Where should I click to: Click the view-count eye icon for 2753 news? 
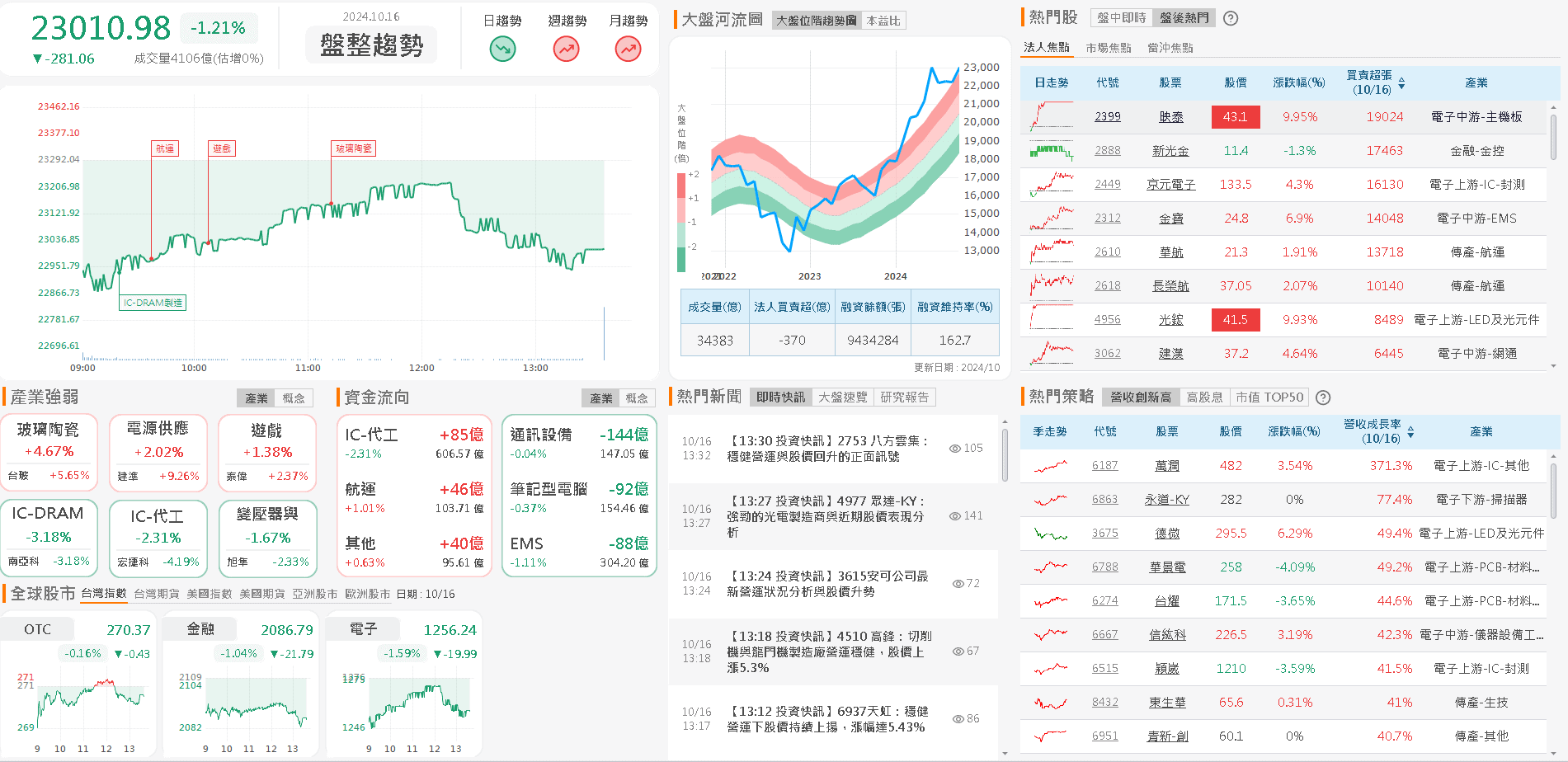click(954, 449)
